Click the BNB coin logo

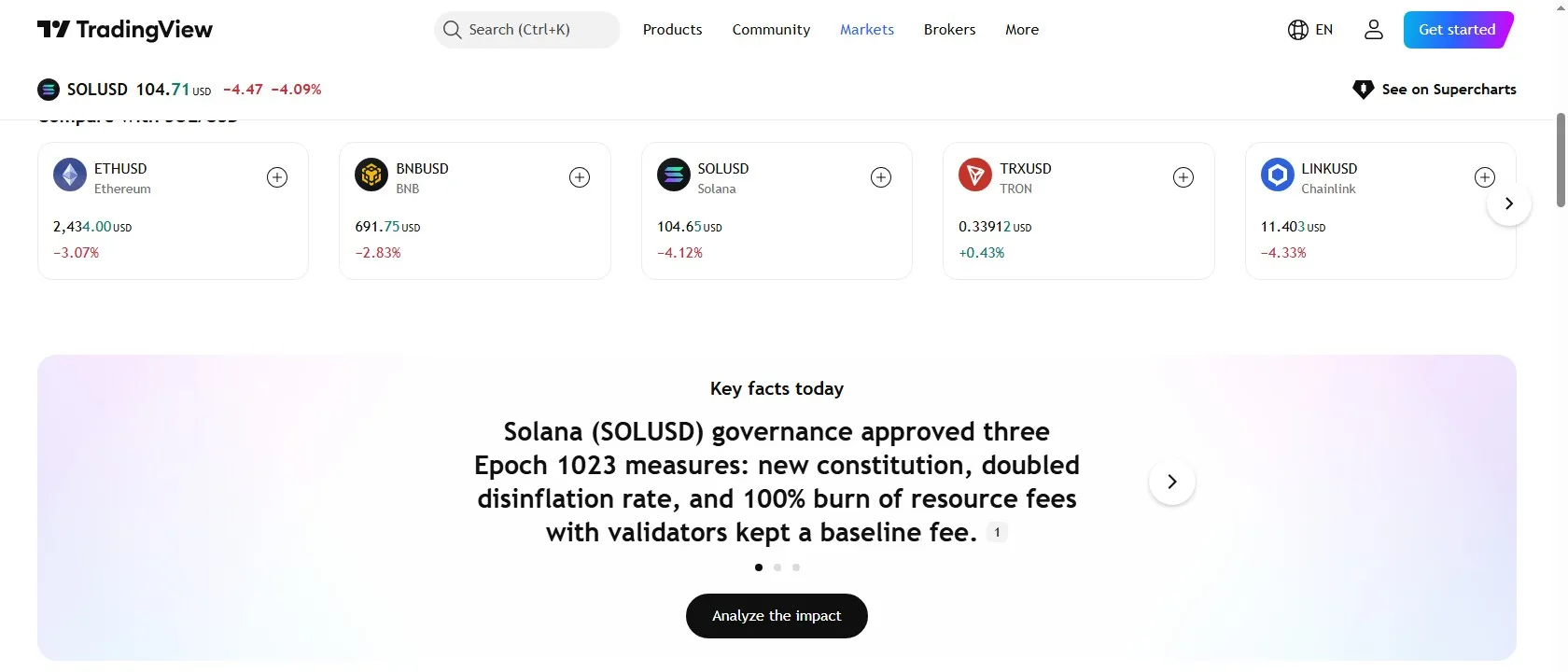click(371, 175)
